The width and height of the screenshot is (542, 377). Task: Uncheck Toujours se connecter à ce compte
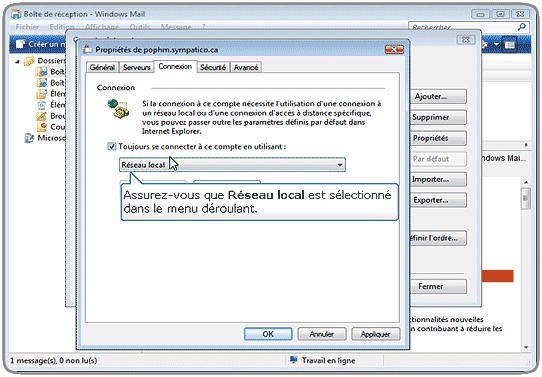point(111,147)
